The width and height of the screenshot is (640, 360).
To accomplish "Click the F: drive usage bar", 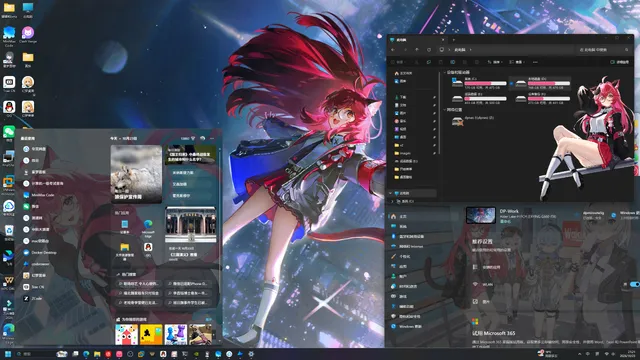I will (x=549, y=98).
